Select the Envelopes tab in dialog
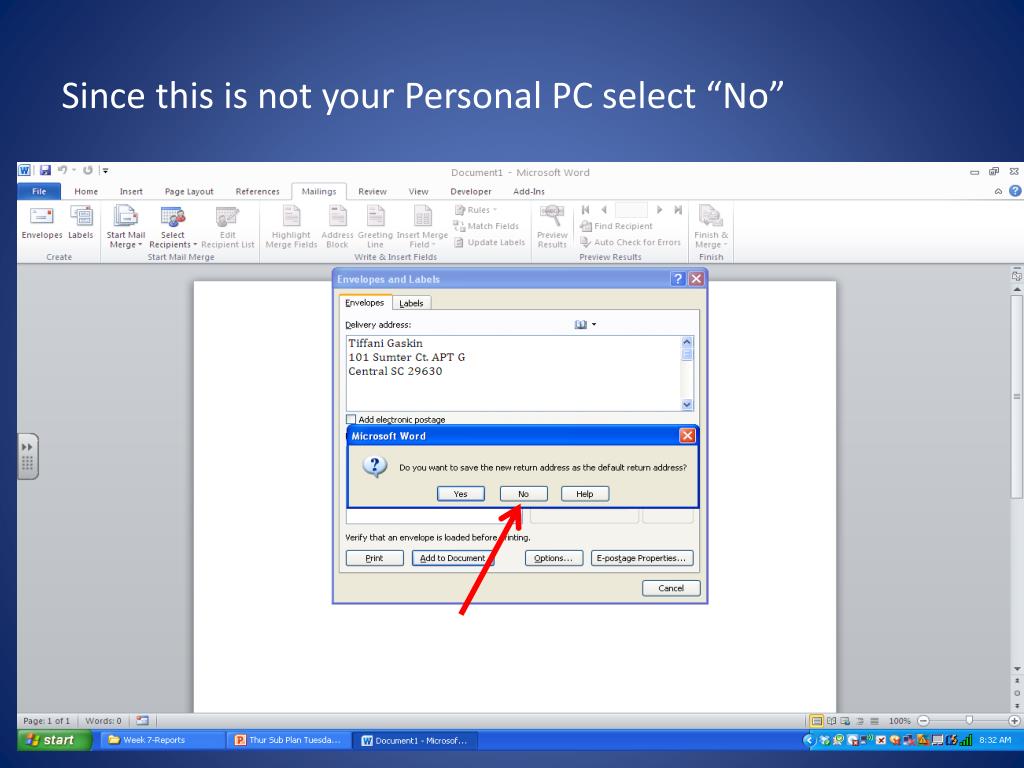Screen dimensions: 1024x768 [365, 302]
